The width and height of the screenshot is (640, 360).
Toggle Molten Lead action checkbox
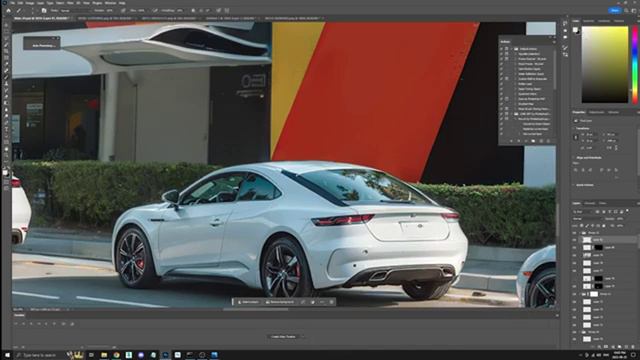(x=501, y=84)
